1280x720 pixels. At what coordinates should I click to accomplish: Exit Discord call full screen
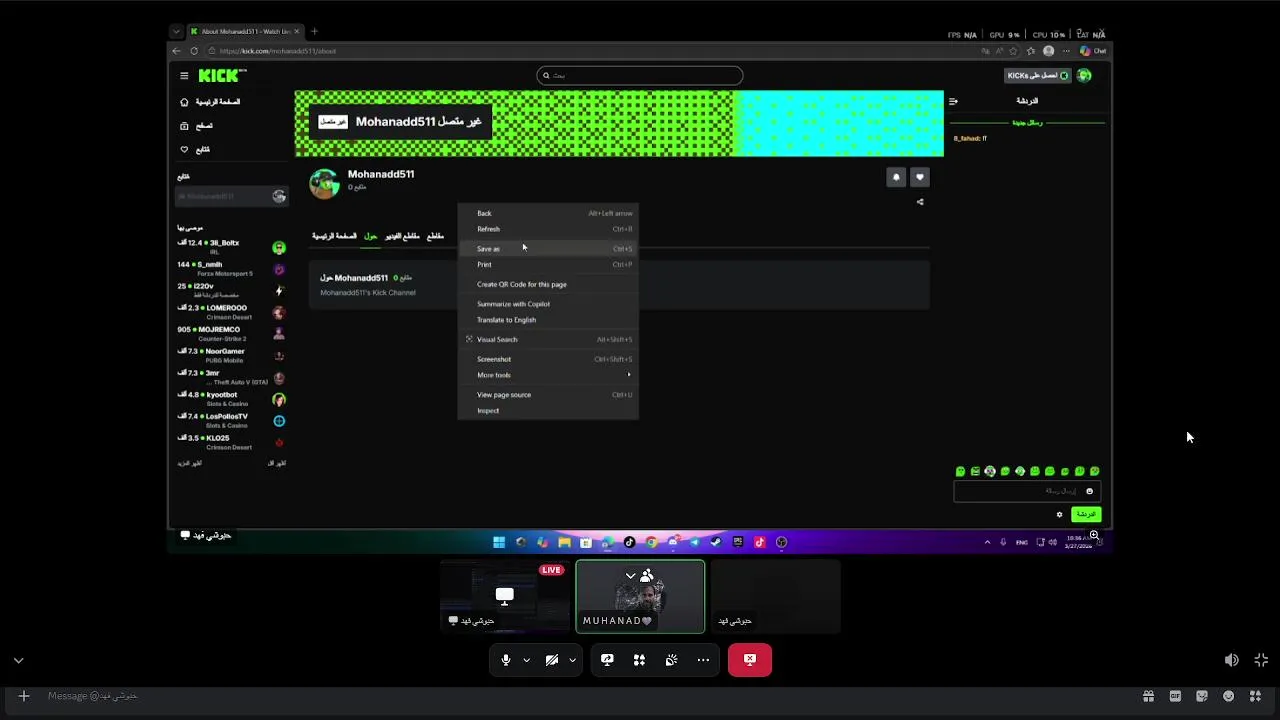1261,660
